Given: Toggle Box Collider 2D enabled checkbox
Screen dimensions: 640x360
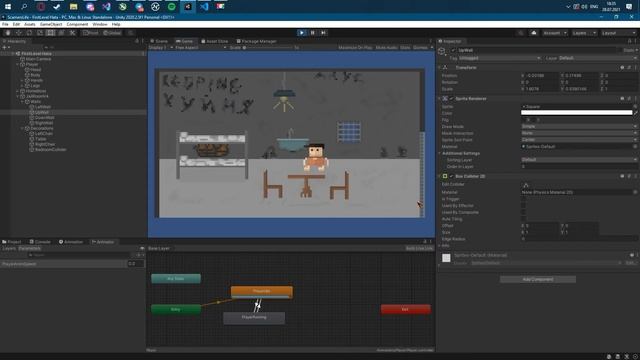Looking at the screenshot, I should click(451, 176).
